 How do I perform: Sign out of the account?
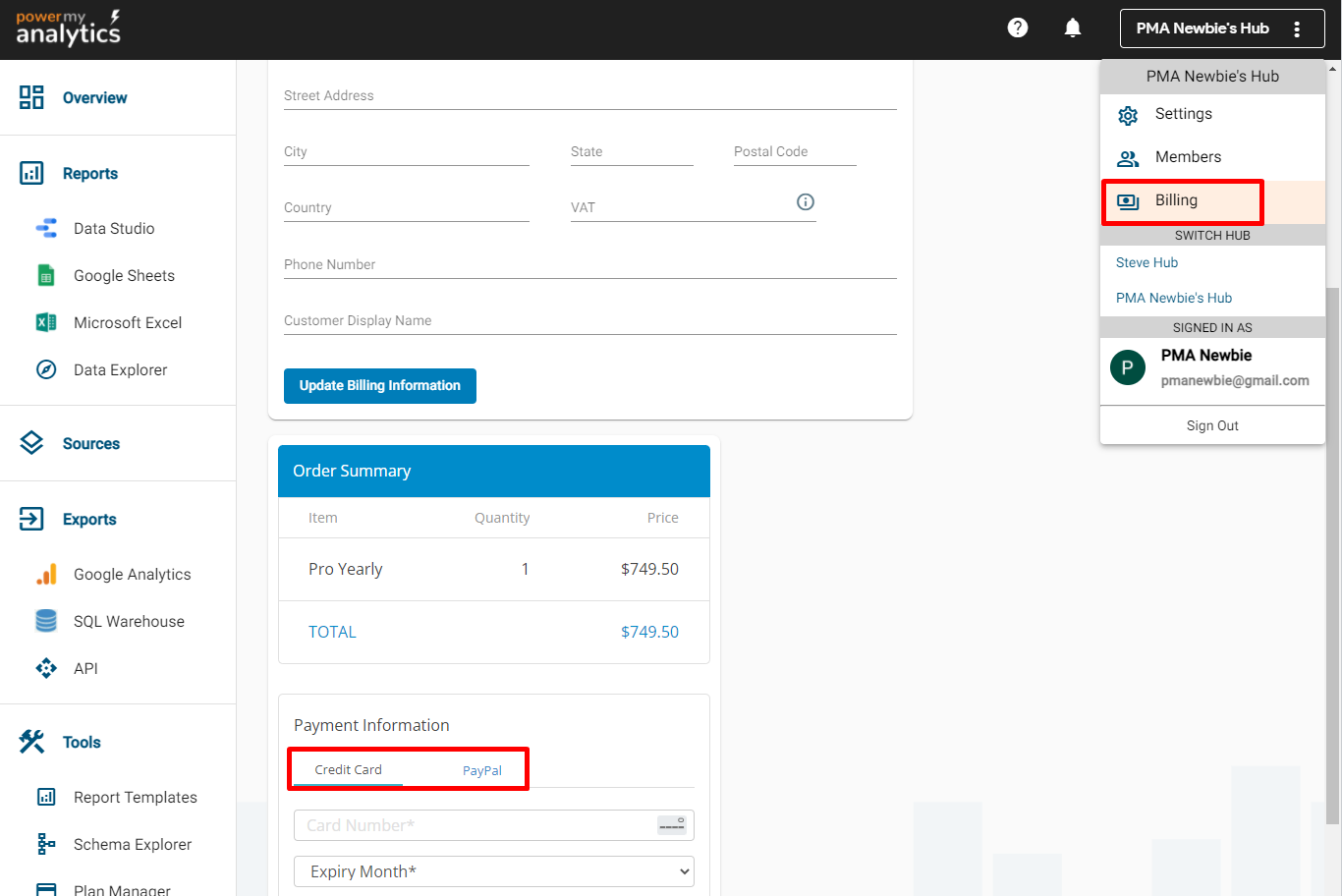(1212, 425)
